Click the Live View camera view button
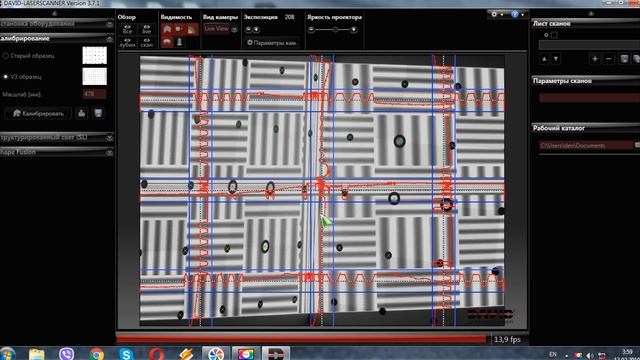Viewport: 640px width, 360px height. click(x=217, y=29)
